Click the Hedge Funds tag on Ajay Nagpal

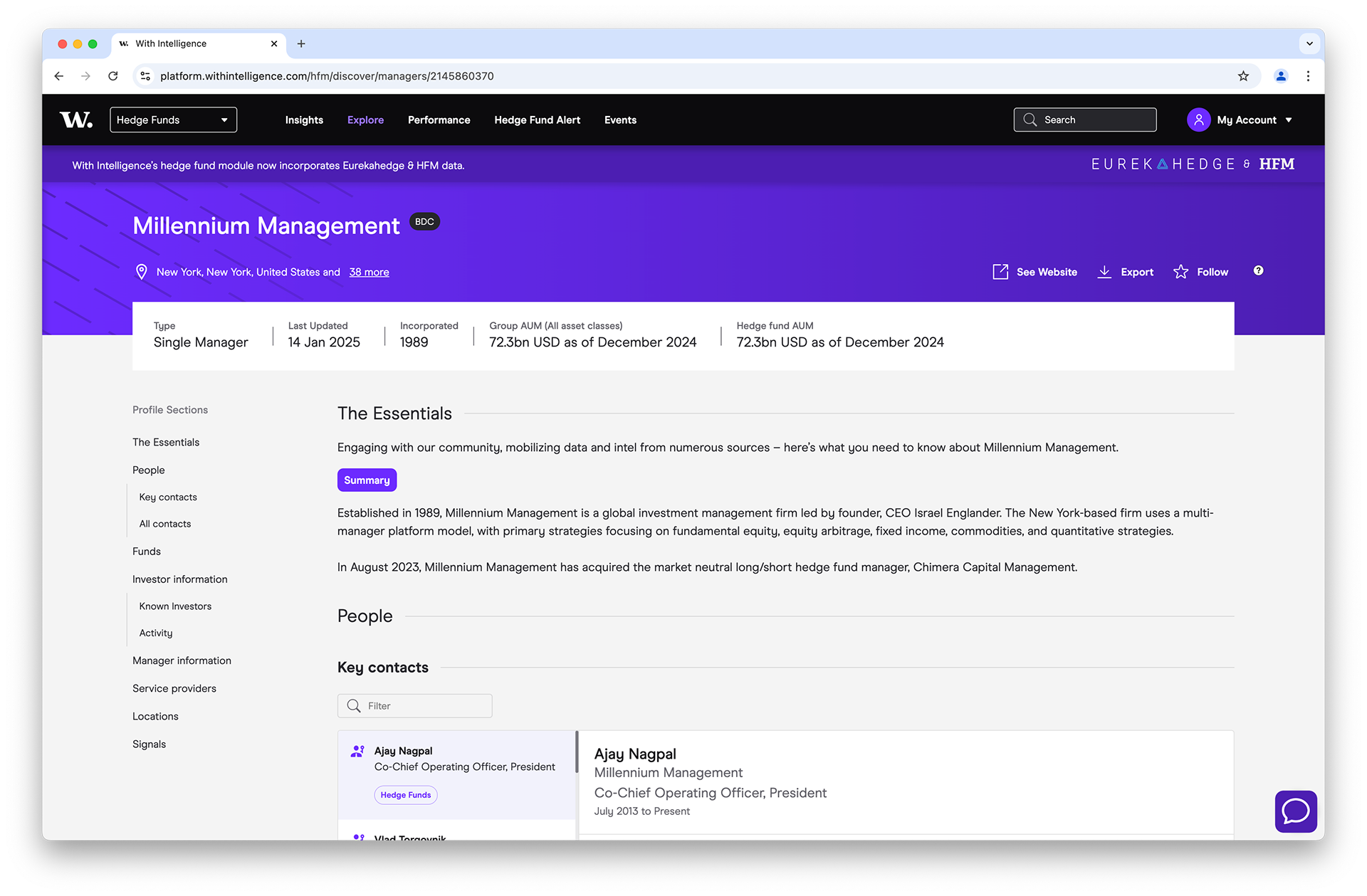pyautogui.click(x=406, y=795)
